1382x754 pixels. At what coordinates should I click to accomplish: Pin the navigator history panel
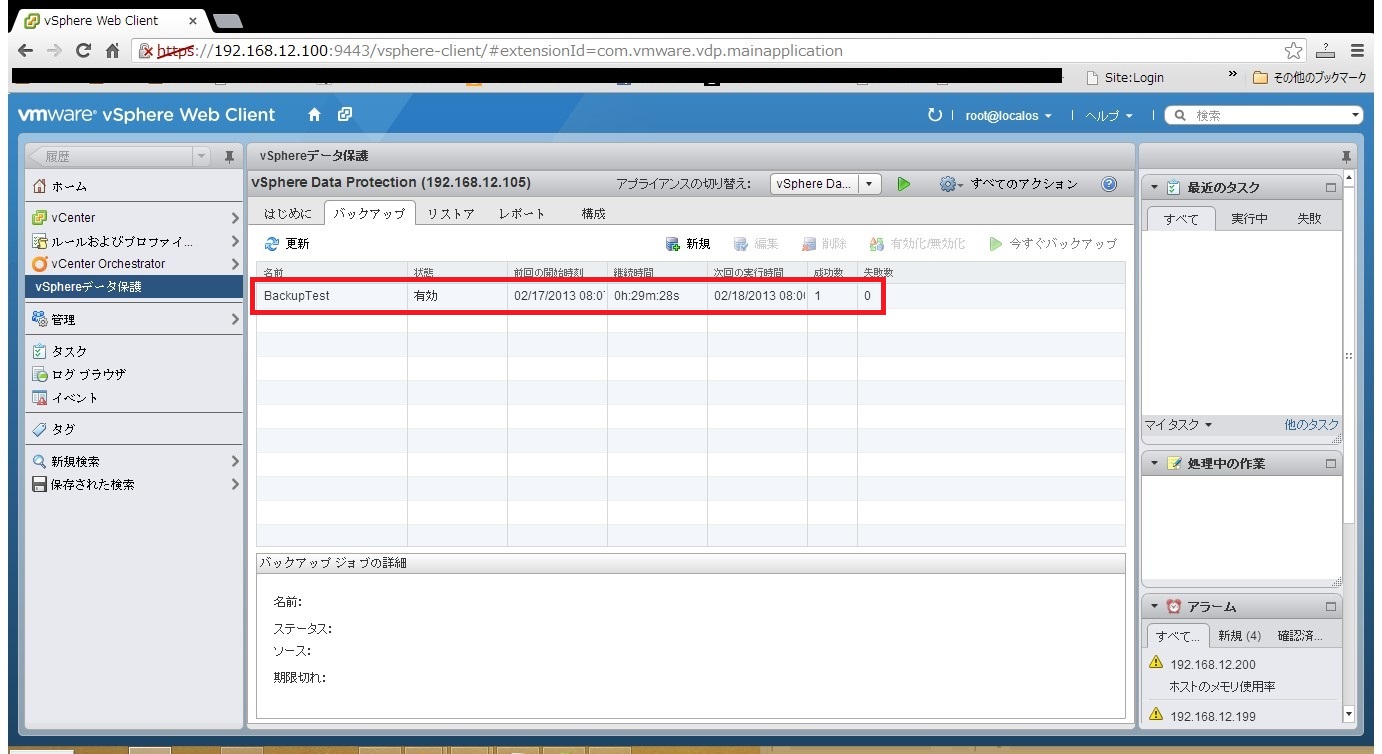coord(229,157)
